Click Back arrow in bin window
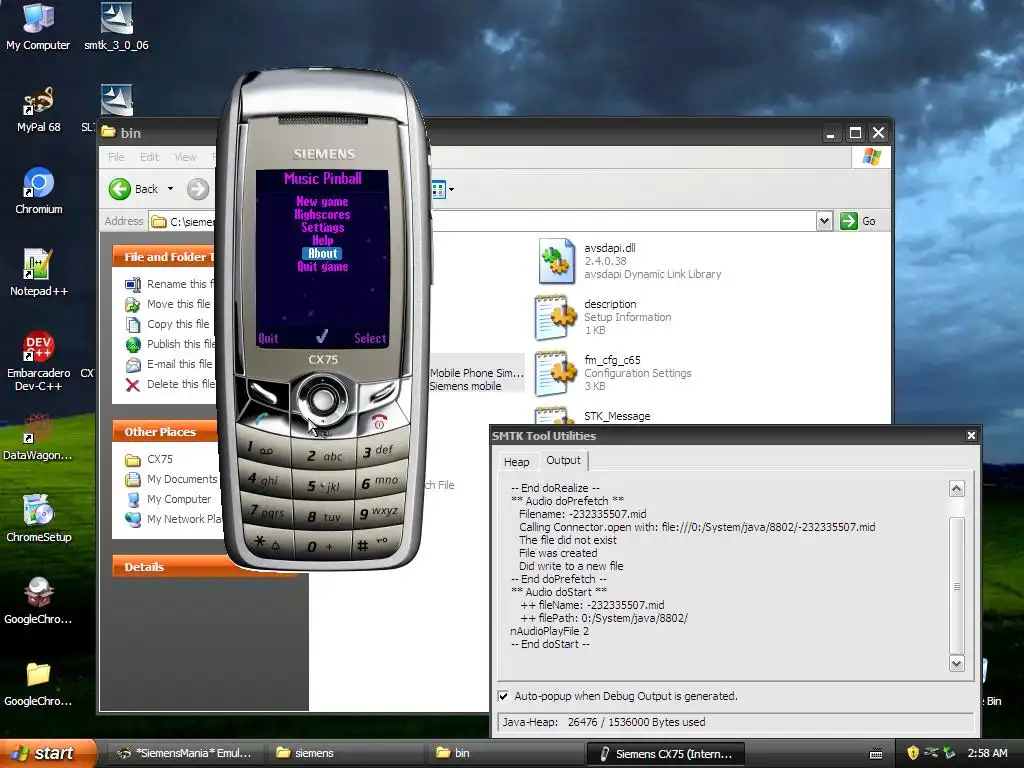The image size is (1024, 768). click(120, 189)
